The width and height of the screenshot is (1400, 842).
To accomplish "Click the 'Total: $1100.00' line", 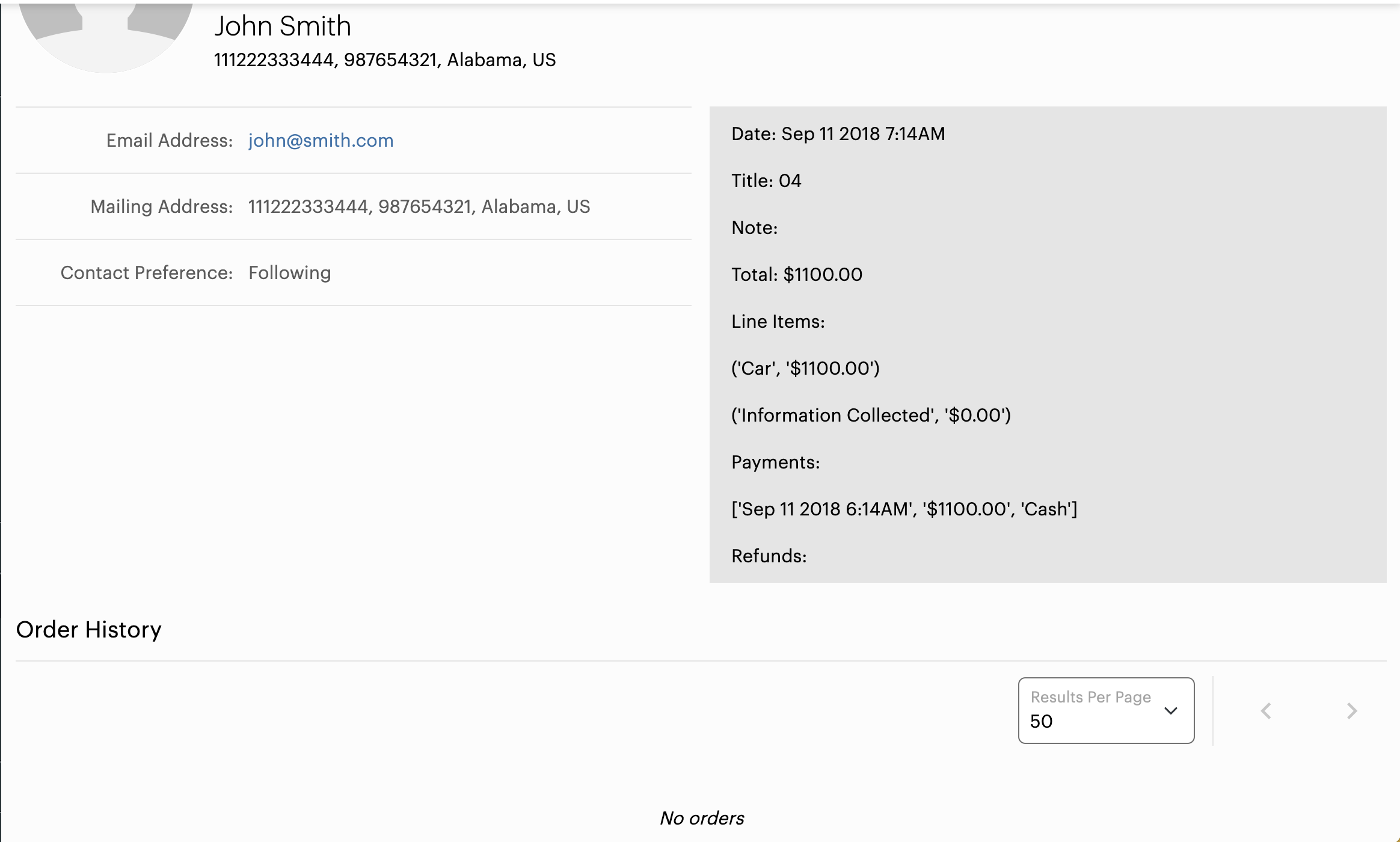I will pos(797,274).
